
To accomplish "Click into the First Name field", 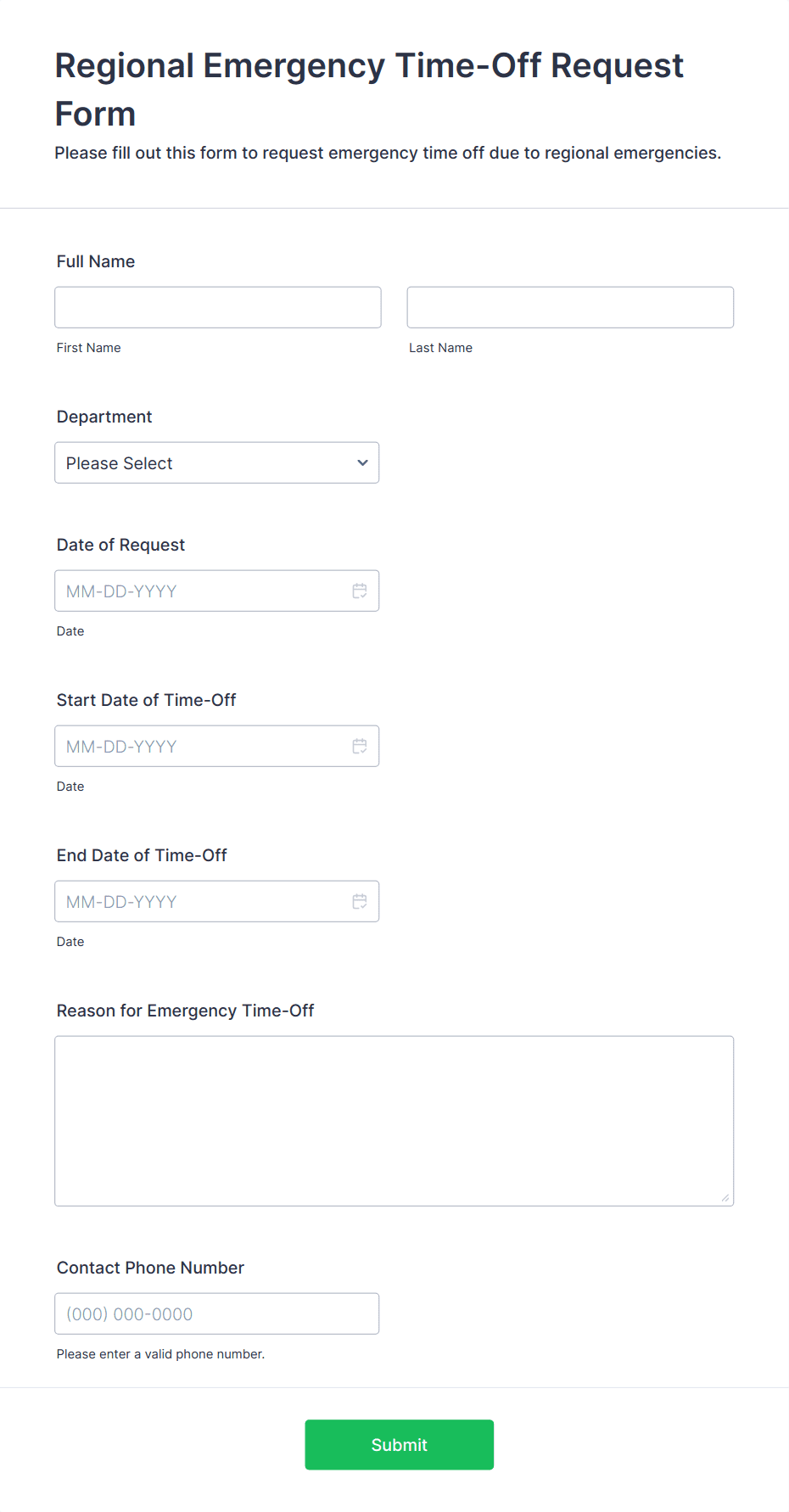I will (217, 306).
